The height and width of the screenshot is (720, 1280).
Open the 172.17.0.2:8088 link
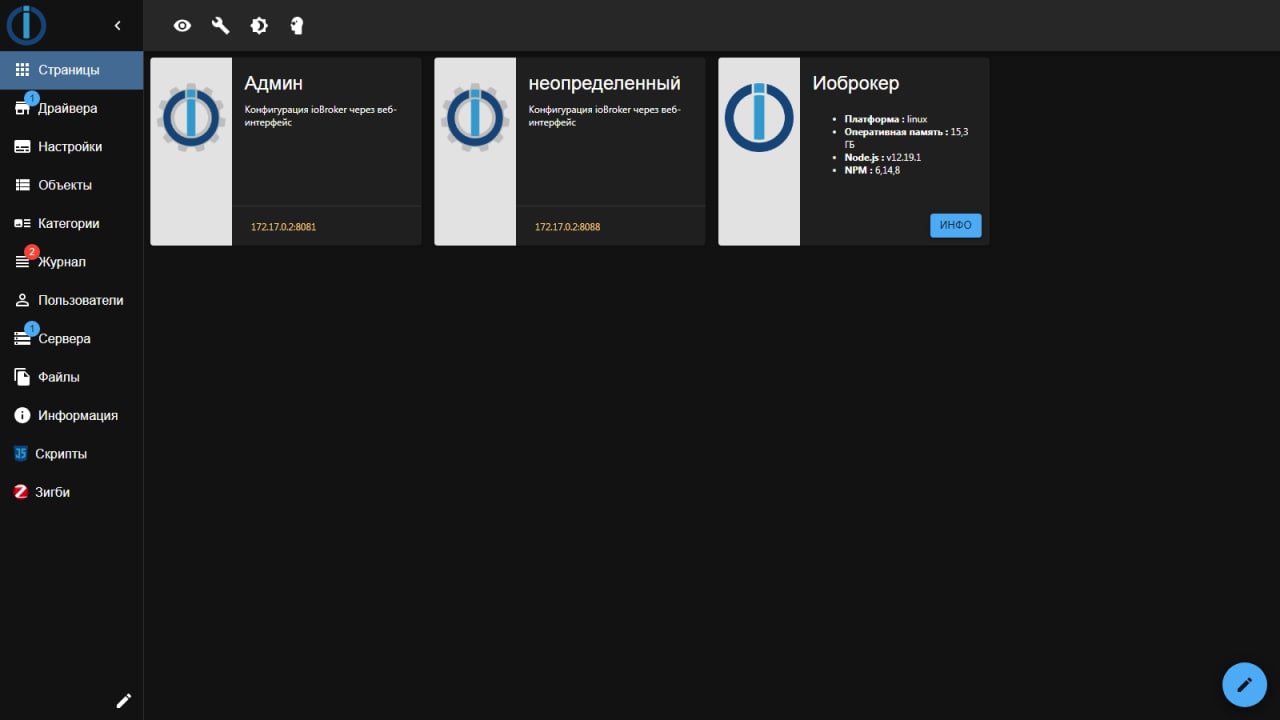[567, 227]
